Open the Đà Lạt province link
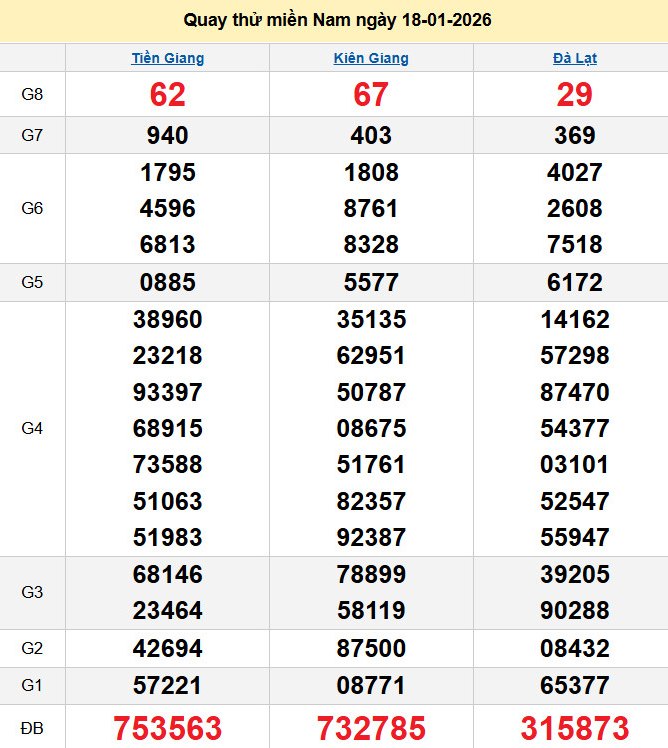 point(574,58)
